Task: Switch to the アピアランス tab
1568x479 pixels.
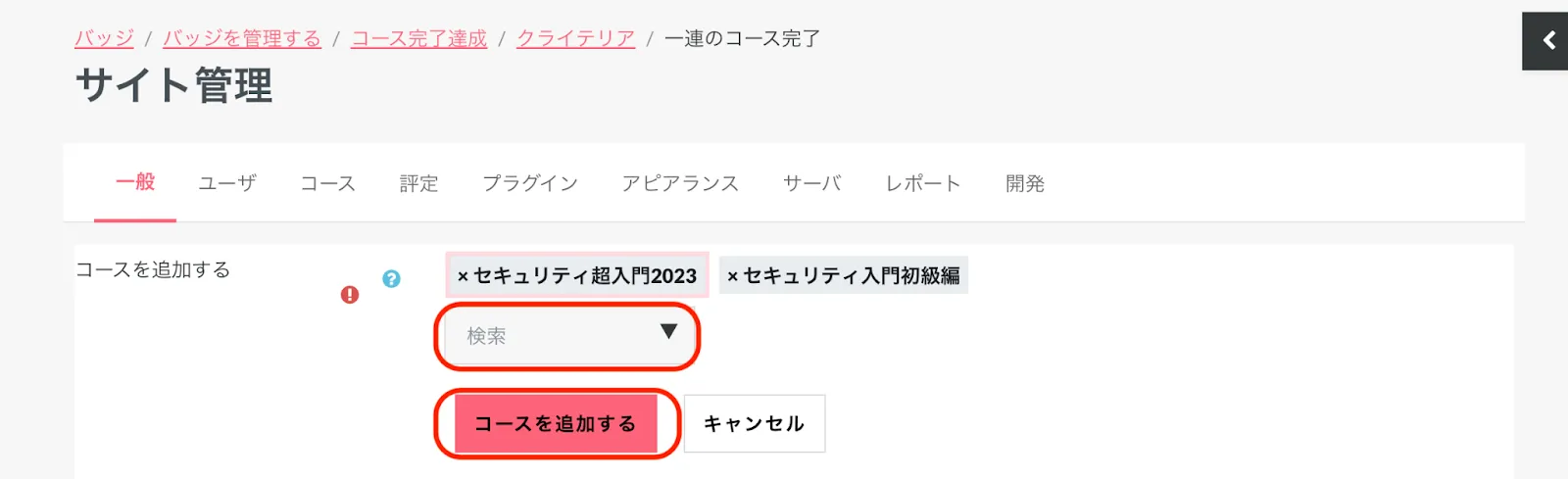Action: click(680, 183)
